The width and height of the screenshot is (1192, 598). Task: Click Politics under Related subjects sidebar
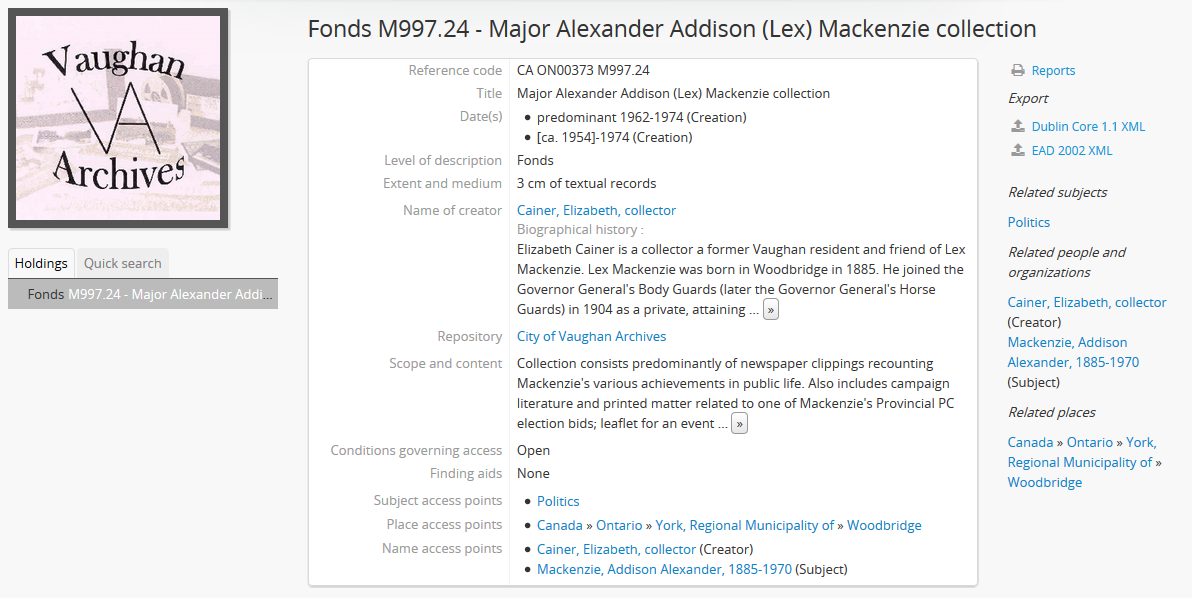point(1028,223)
